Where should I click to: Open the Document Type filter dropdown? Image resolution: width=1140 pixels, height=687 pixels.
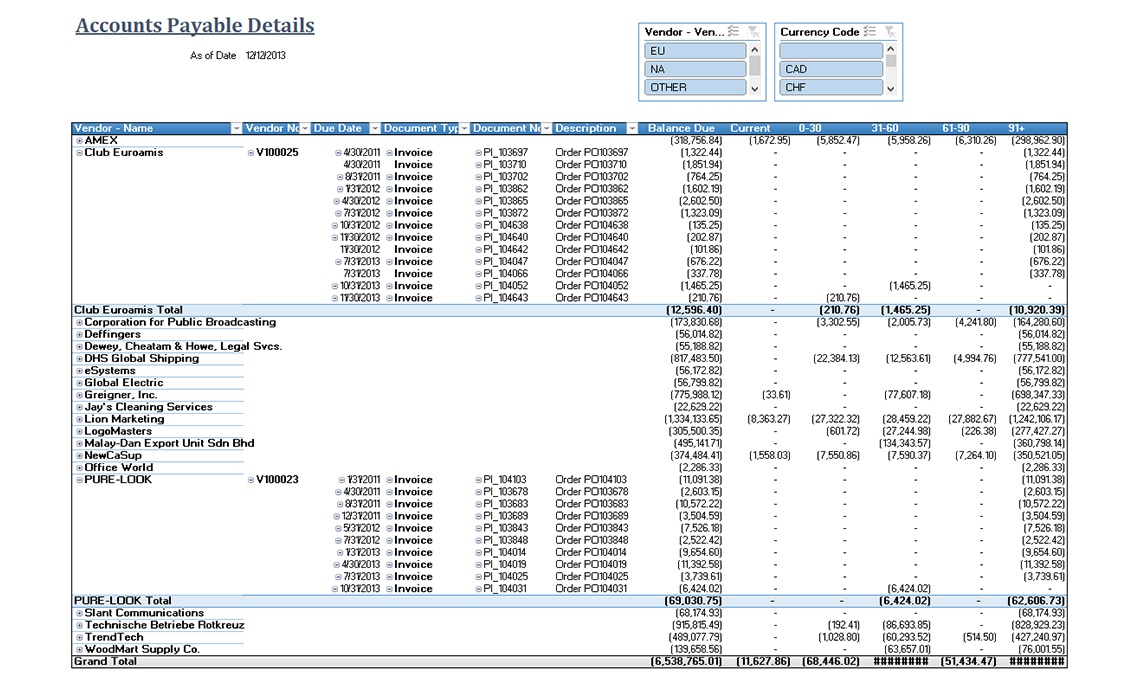point(464,129)
